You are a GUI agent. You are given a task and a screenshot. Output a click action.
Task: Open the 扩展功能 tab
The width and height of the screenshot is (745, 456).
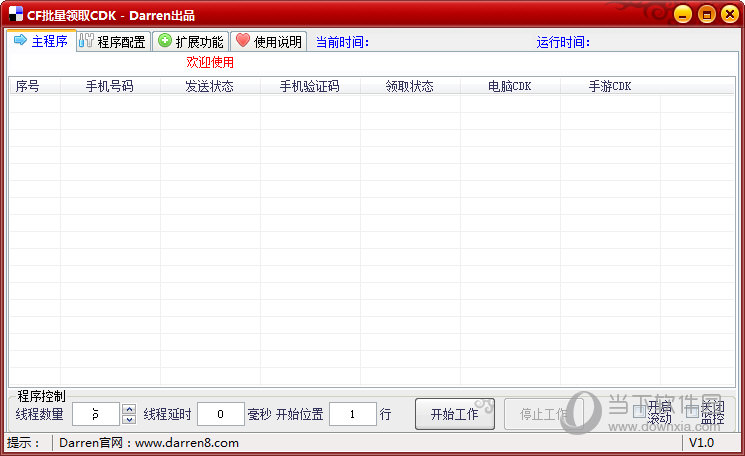click(x=191, y=42)
